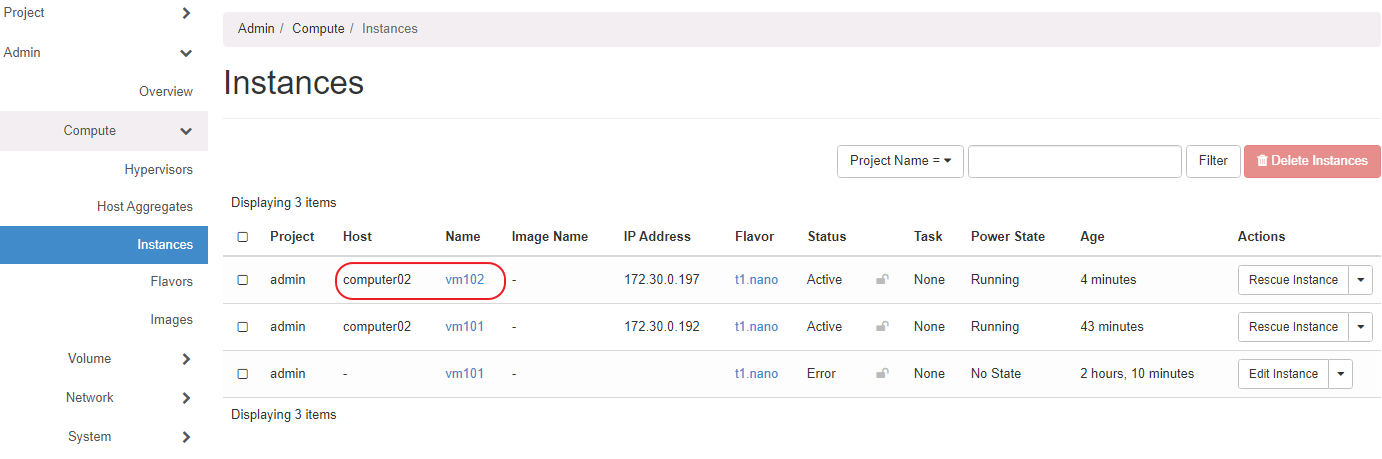Open dropdown arrow next to vm102 Rescue Instance
Viewport: 1382px width, 459px height.
coord(1360,280)
